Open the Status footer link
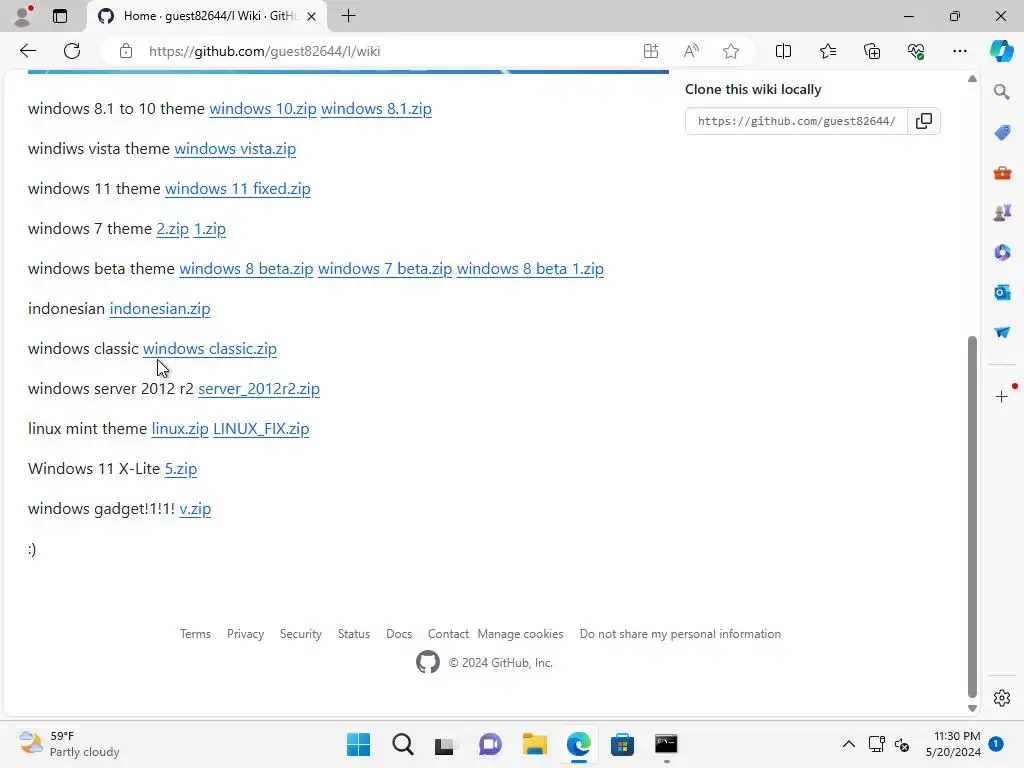The height and width of the screenshot is (768, 1024). (354, 633)
